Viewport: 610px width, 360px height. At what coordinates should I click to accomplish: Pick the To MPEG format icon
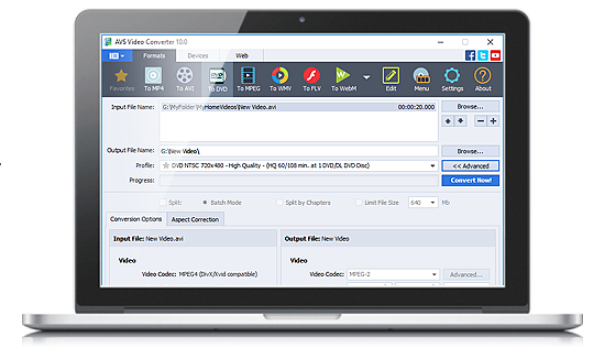coord(248,79)
